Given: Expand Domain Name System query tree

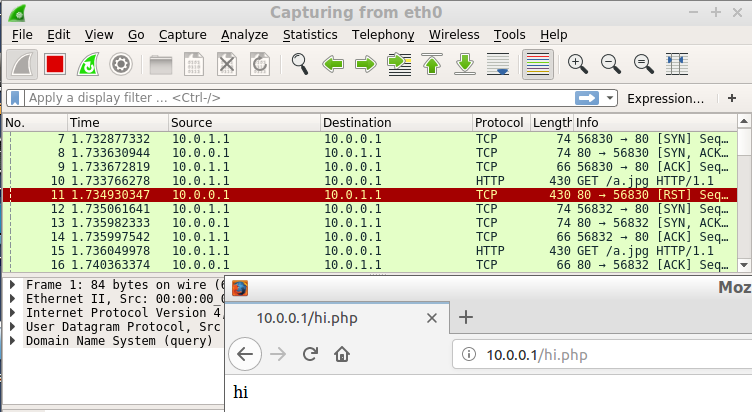Looking at the screenshot, I should point(12,340).
